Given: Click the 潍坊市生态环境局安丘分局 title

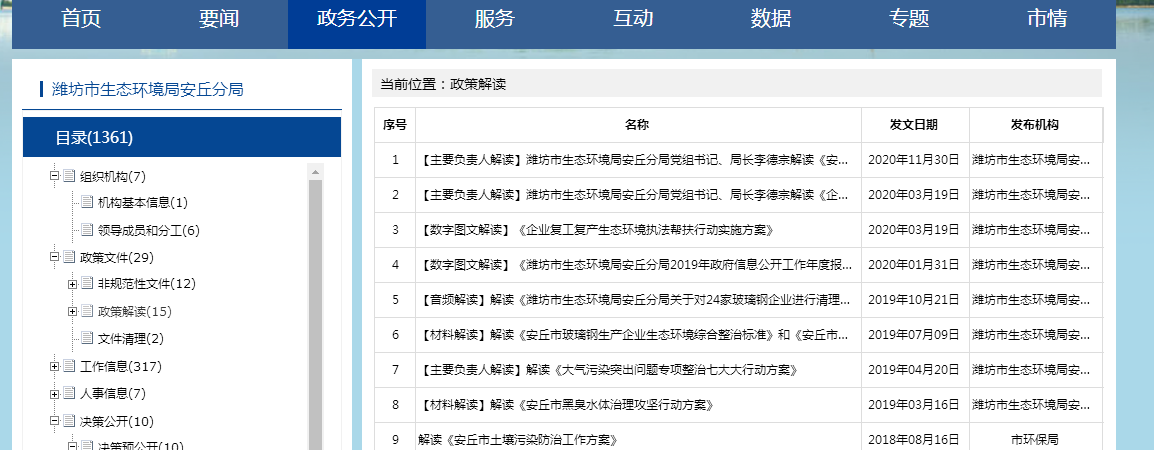Looking at the screenshot, I should pyautogui.click(x=147, y=90).
